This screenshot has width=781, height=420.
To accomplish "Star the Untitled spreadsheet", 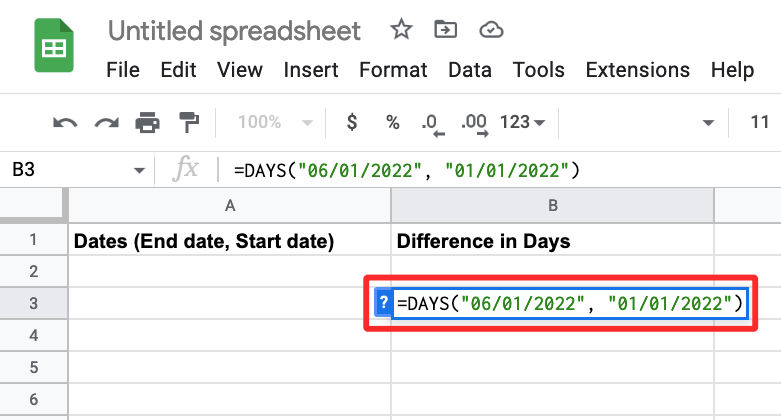I will 401,30.
